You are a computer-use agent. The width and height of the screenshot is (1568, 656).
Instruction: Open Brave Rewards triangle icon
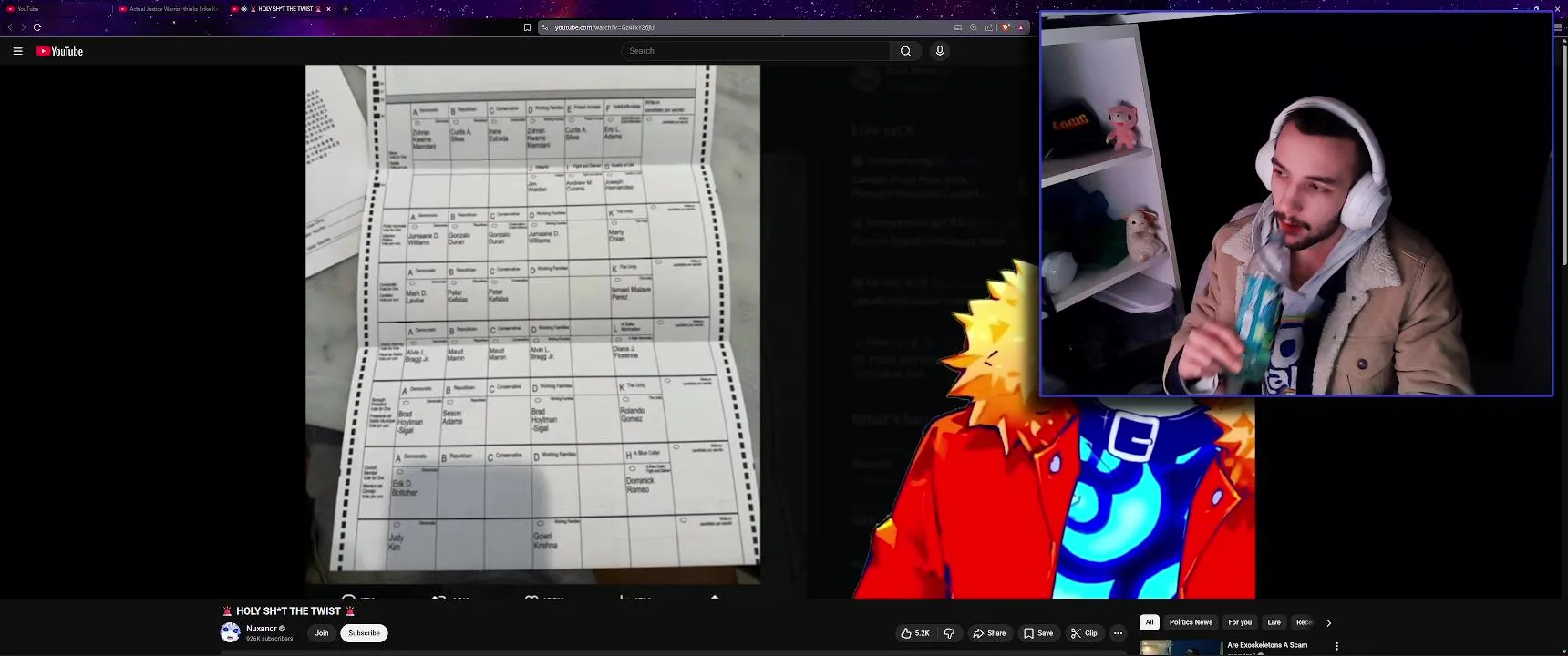point(1020,27)
